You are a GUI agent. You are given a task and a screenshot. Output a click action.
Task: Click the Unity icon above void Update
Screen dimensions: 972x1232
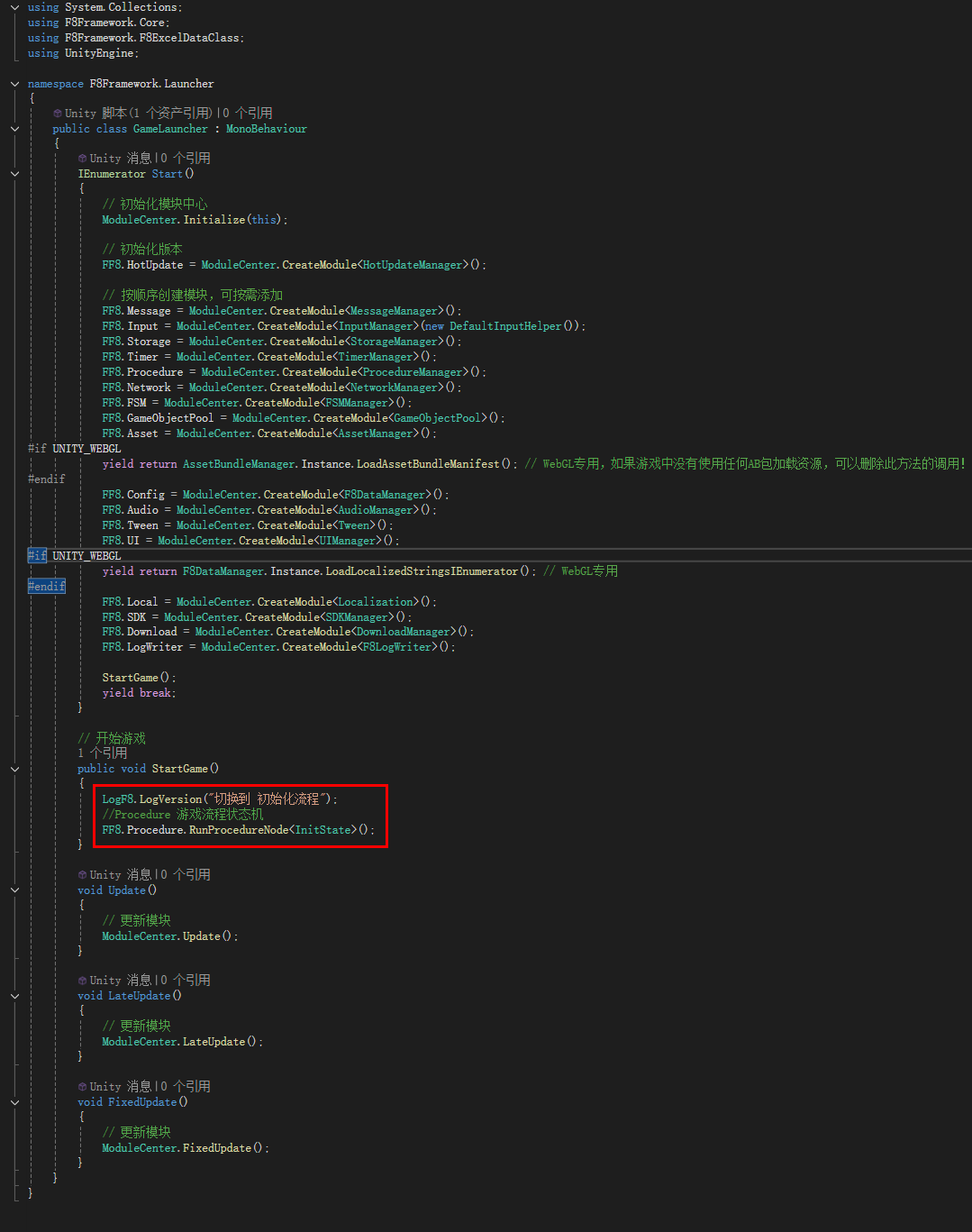[x=82, y=875]
